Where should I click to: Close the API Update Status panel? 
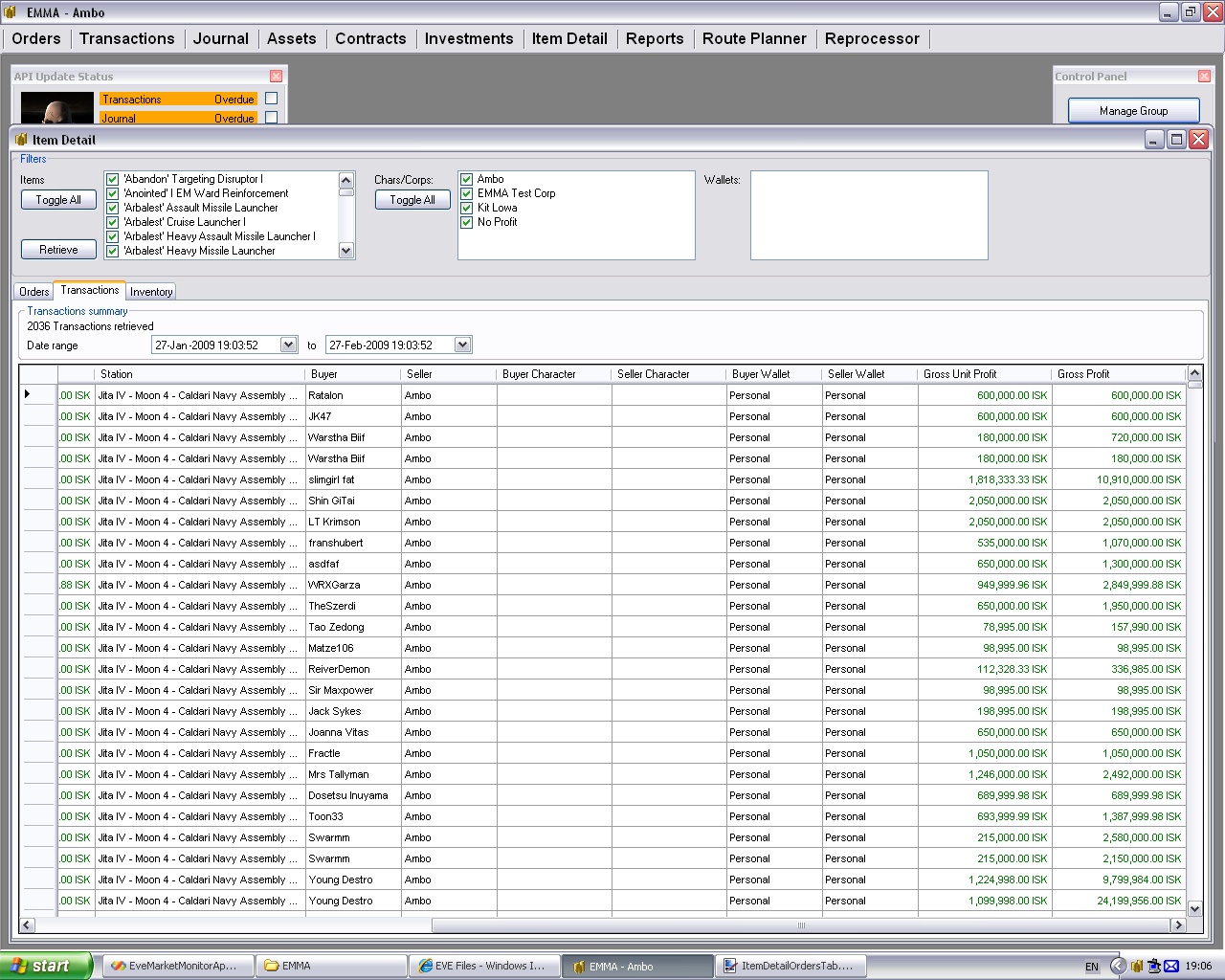(x=277, y=77)
